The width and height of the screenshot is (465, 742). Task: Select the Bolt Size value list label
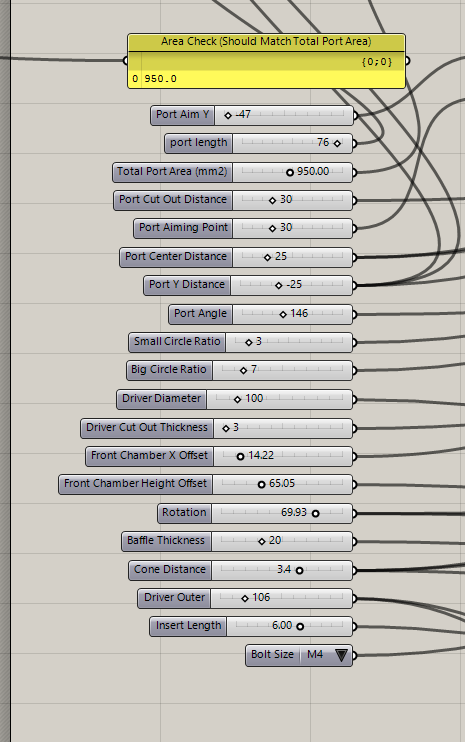point(272,655)
